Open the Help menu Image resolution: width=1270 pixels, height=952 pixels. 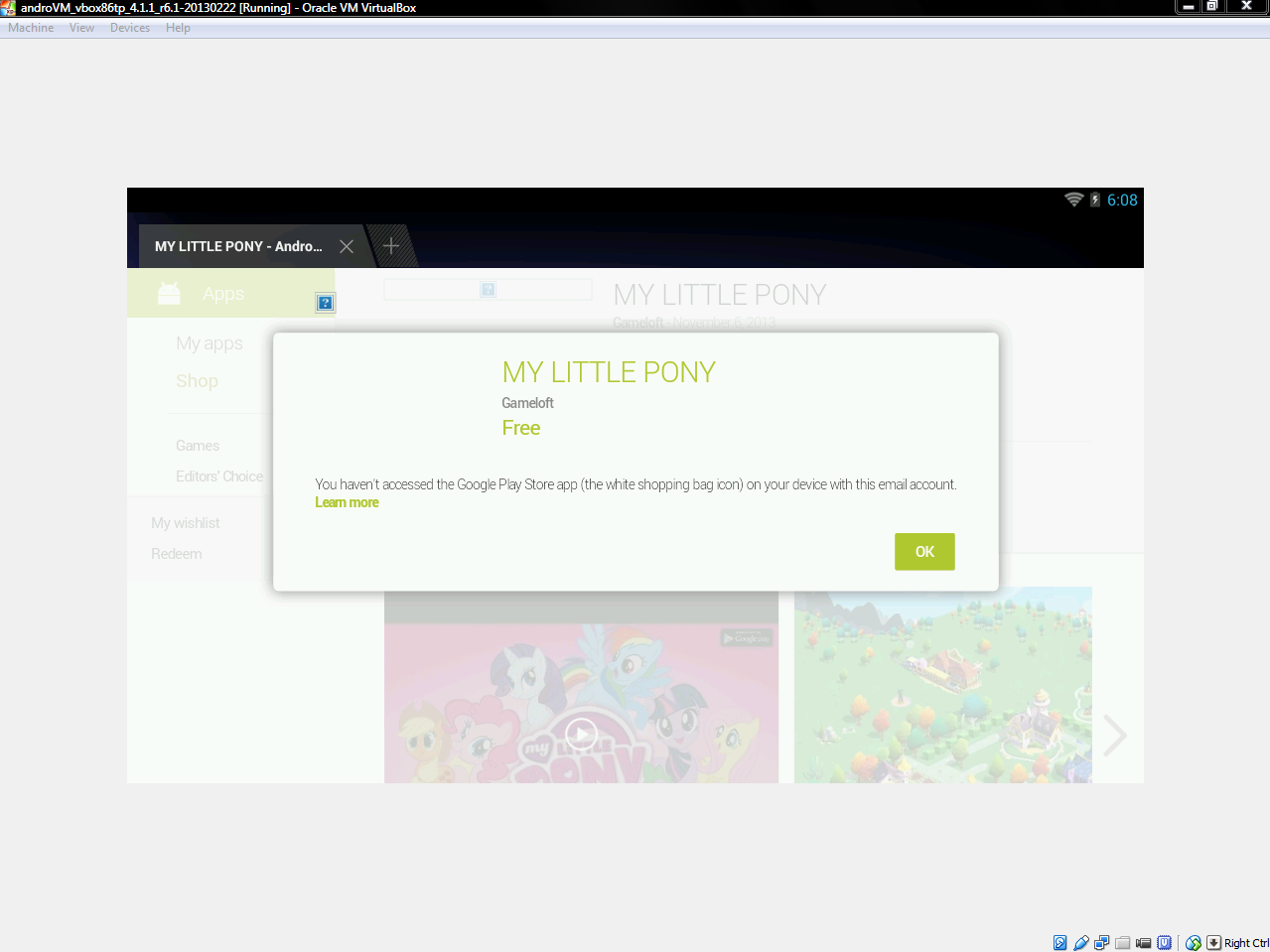pos(178,28)
